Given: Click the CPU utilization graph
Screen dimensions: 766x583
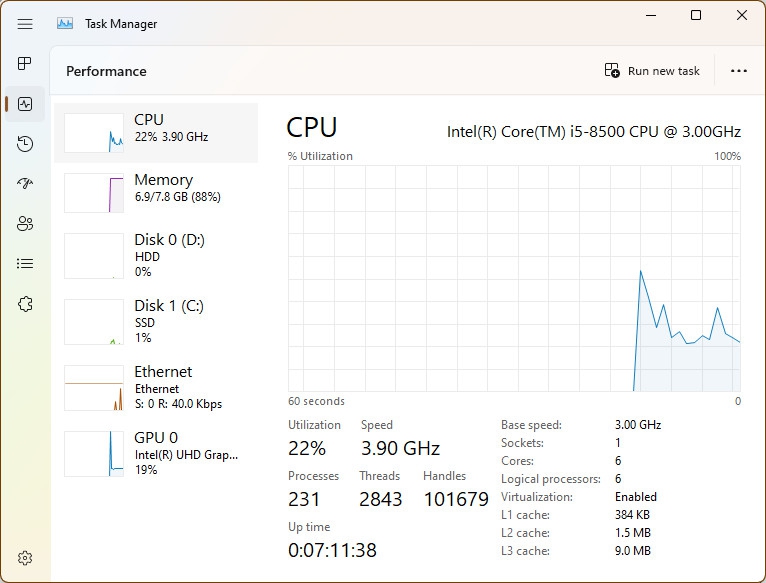Looking at the screenshot, I should pyautogui.click(x=514, y=278).
